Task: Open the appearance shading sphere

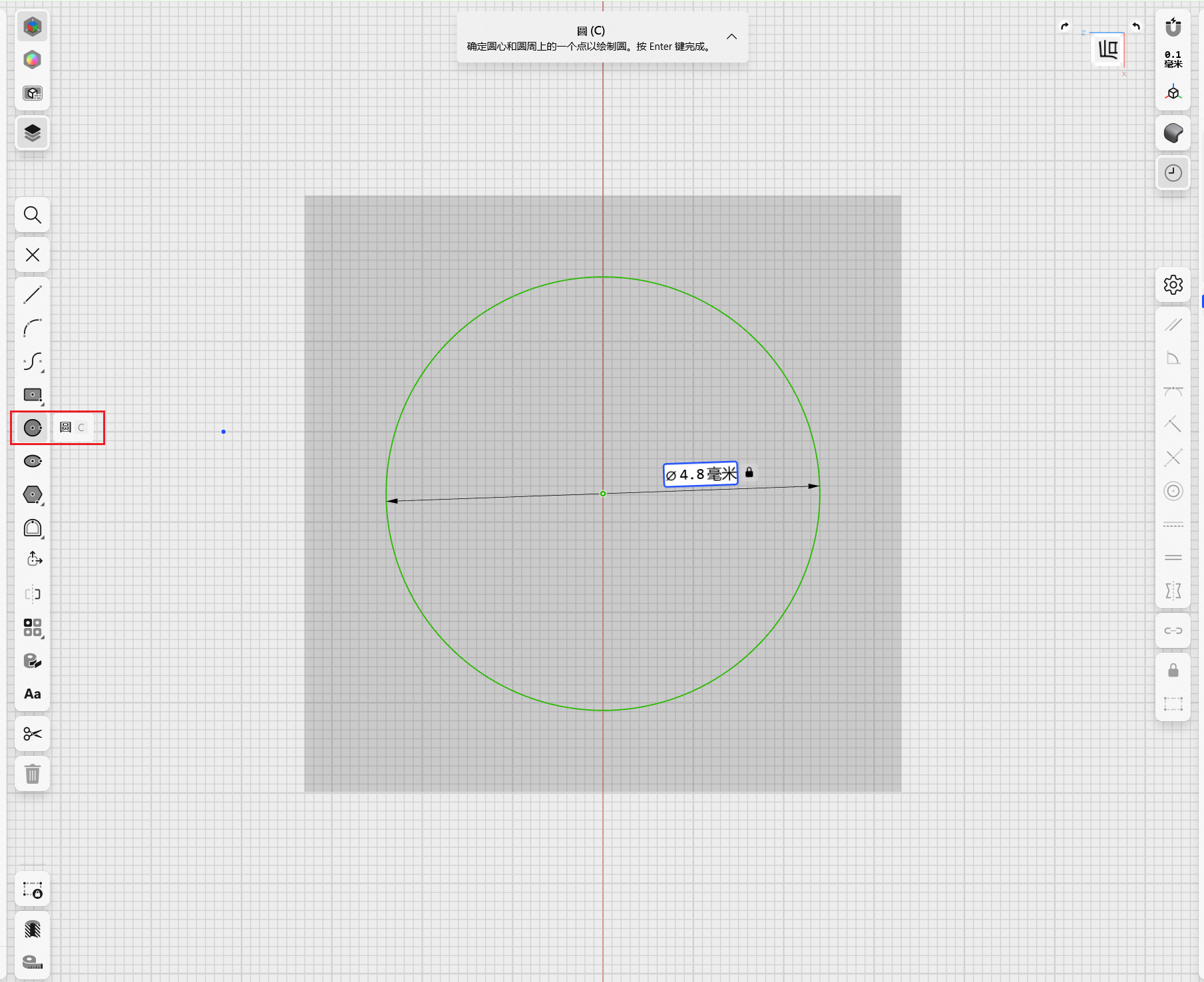Action: [x=1173, y=133]
